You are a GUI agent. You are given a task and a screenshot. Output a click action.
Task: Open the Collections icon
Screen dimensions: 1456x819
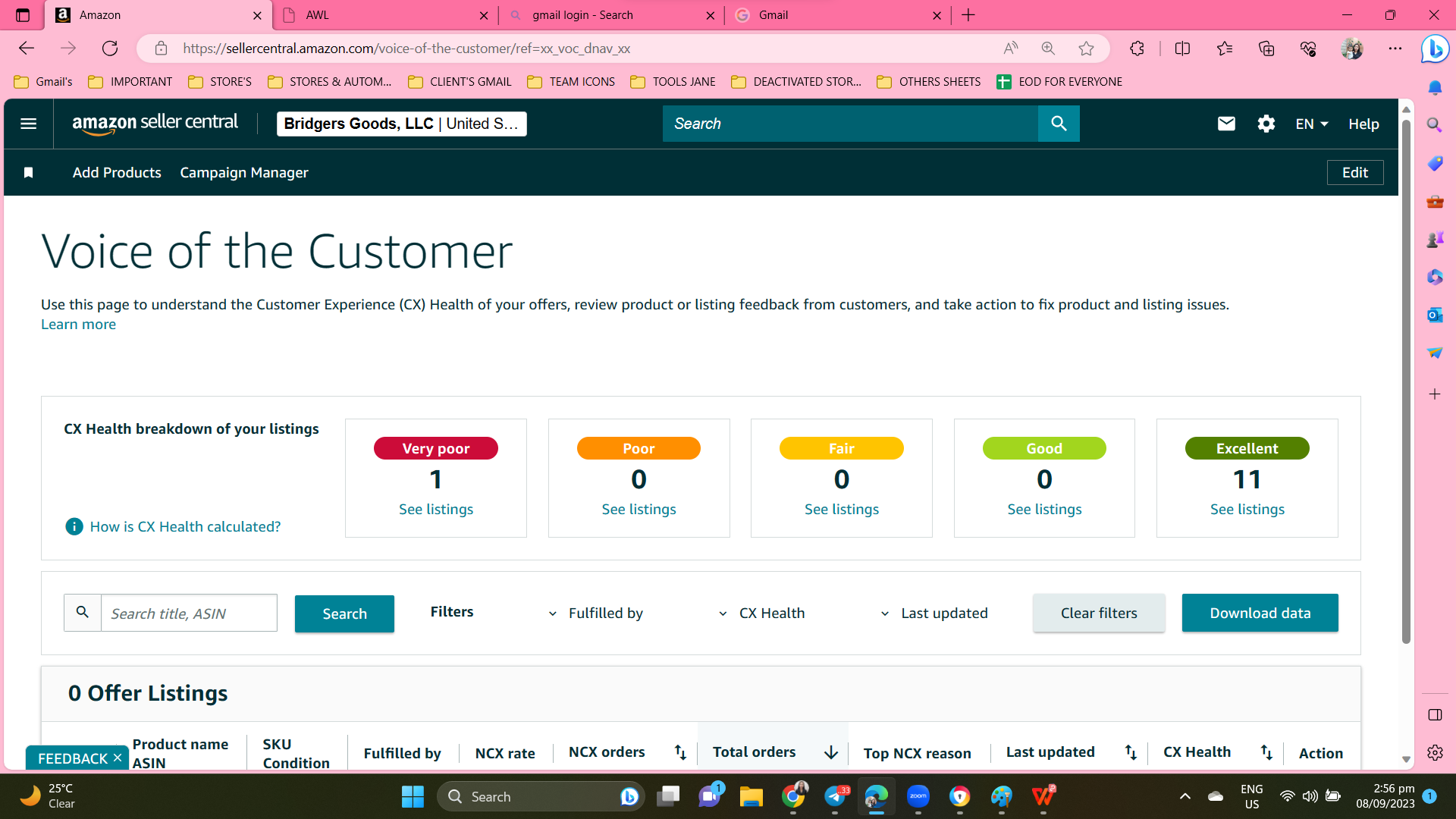(1266, 49)
